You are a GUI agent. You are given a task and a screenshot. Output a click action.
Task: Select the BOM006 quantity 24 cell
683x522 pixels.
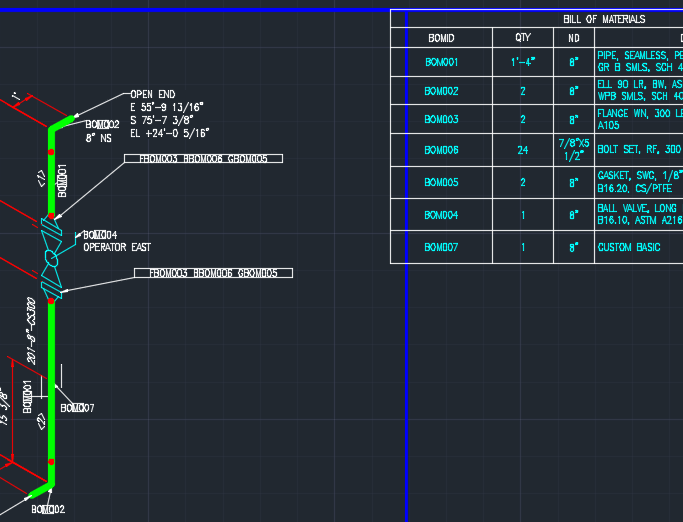click(x=523, y=150)
